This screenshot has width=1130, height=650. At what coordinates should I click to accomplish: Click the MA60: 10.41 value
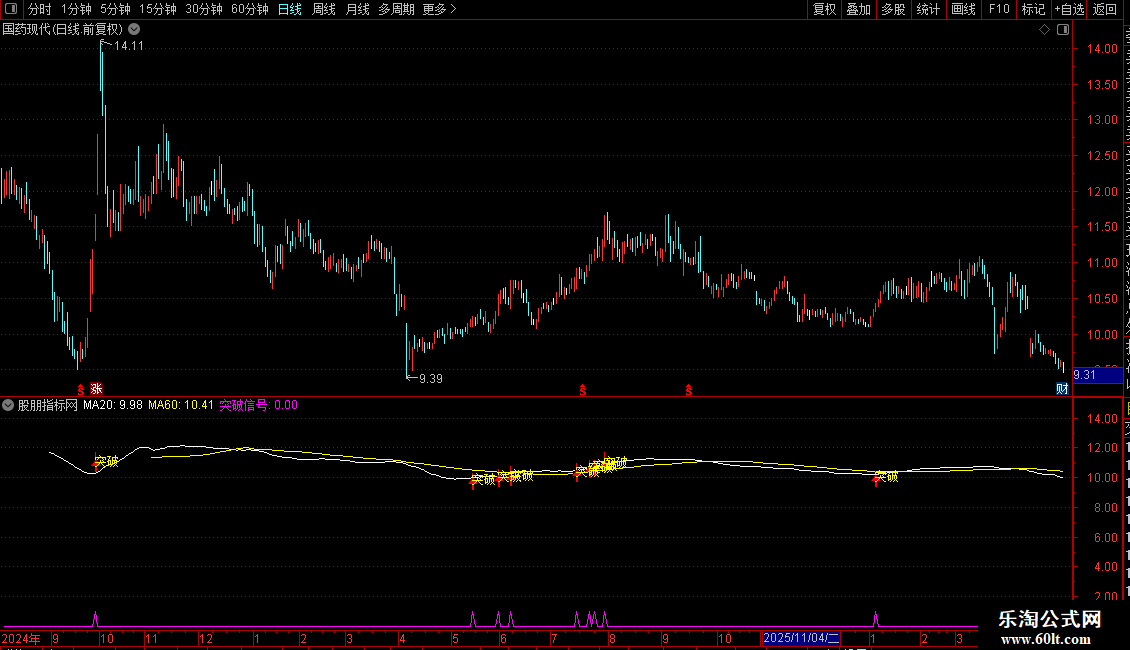[181, 405]
